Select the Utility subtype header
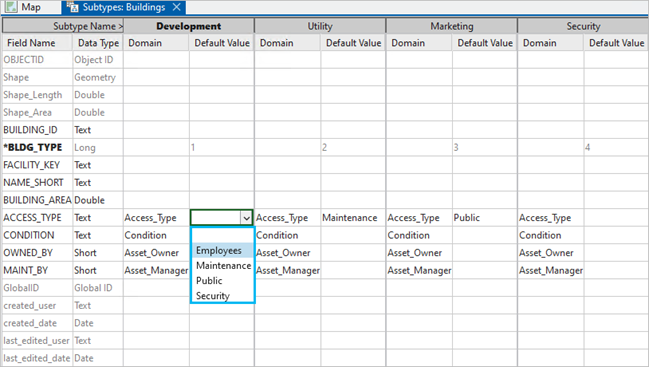 coord(320,26)
